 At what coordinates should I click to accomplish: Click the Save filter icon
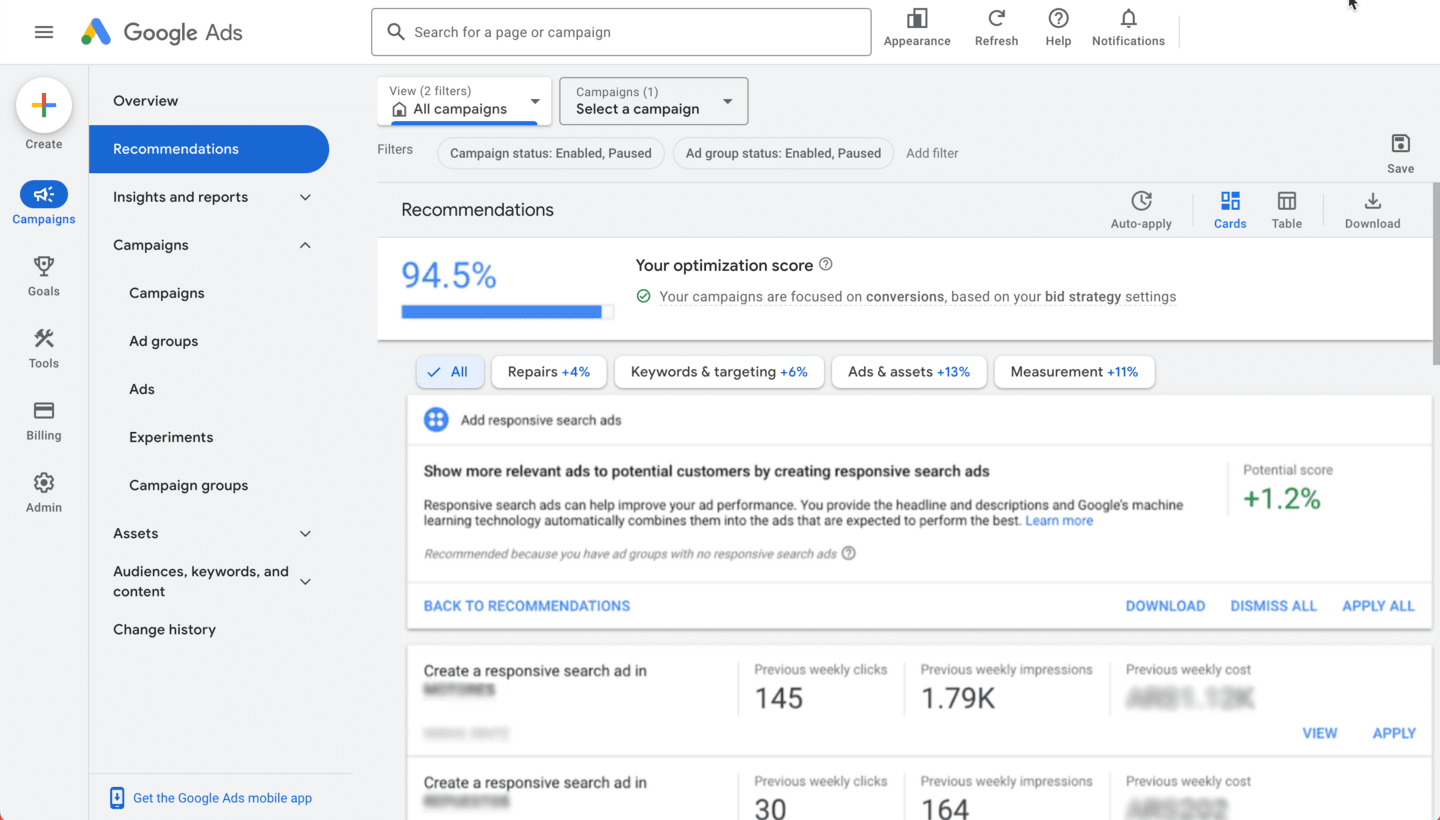pos(1401,143)
